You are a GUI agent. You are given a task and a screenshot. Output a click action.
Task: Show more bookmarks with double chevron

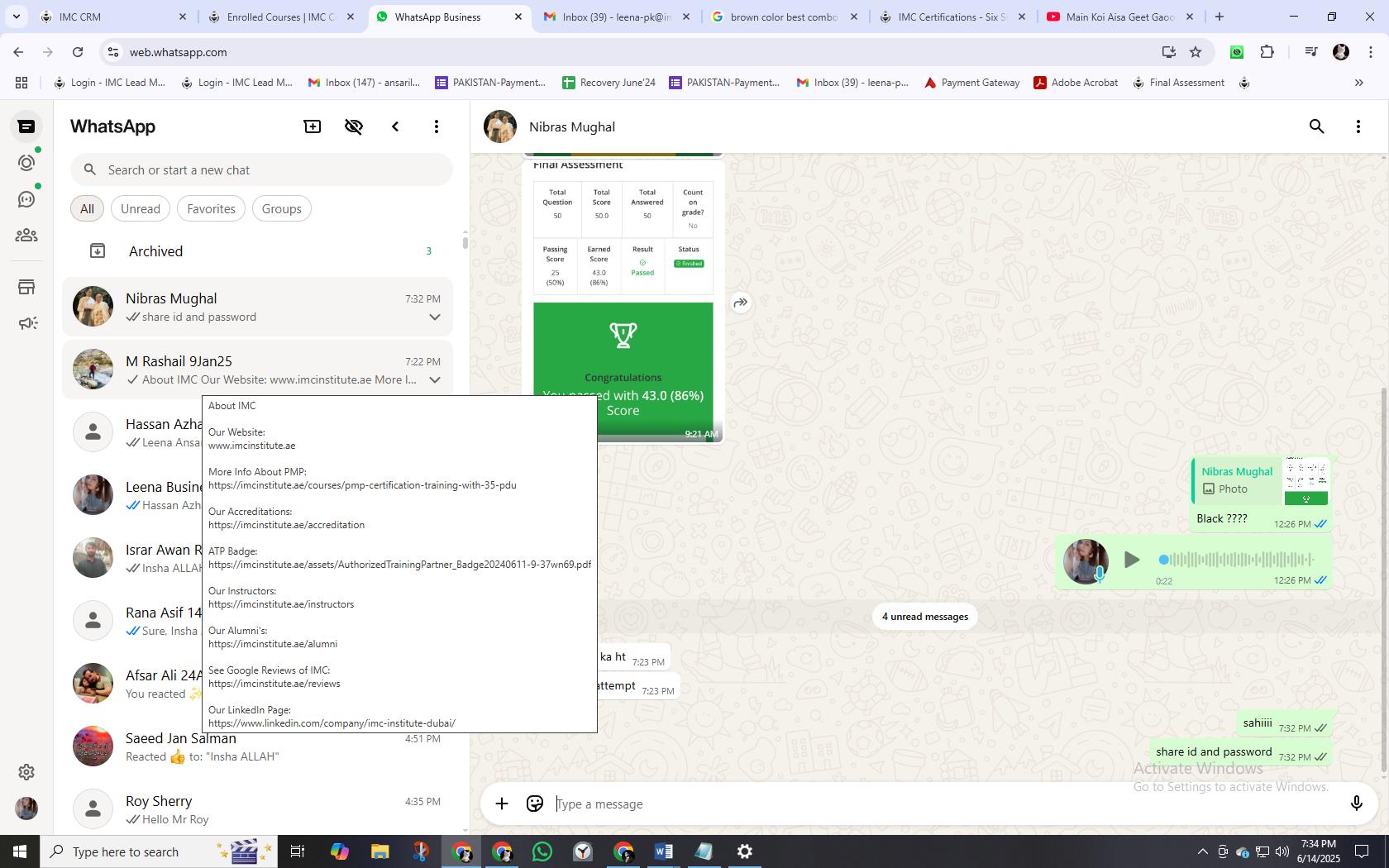coord(1358,83)
